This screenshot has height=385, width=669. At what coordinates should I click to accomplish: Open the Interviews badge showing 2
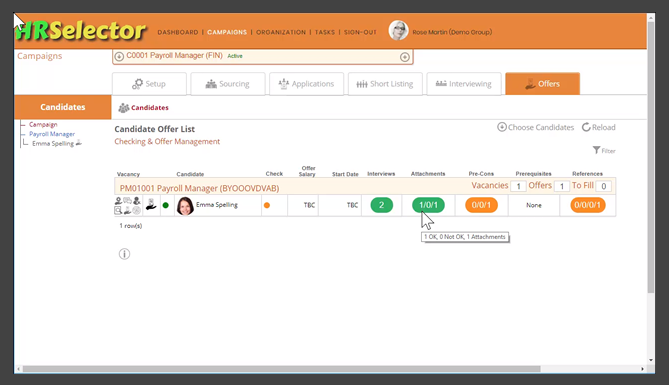[x=381, y=205]
